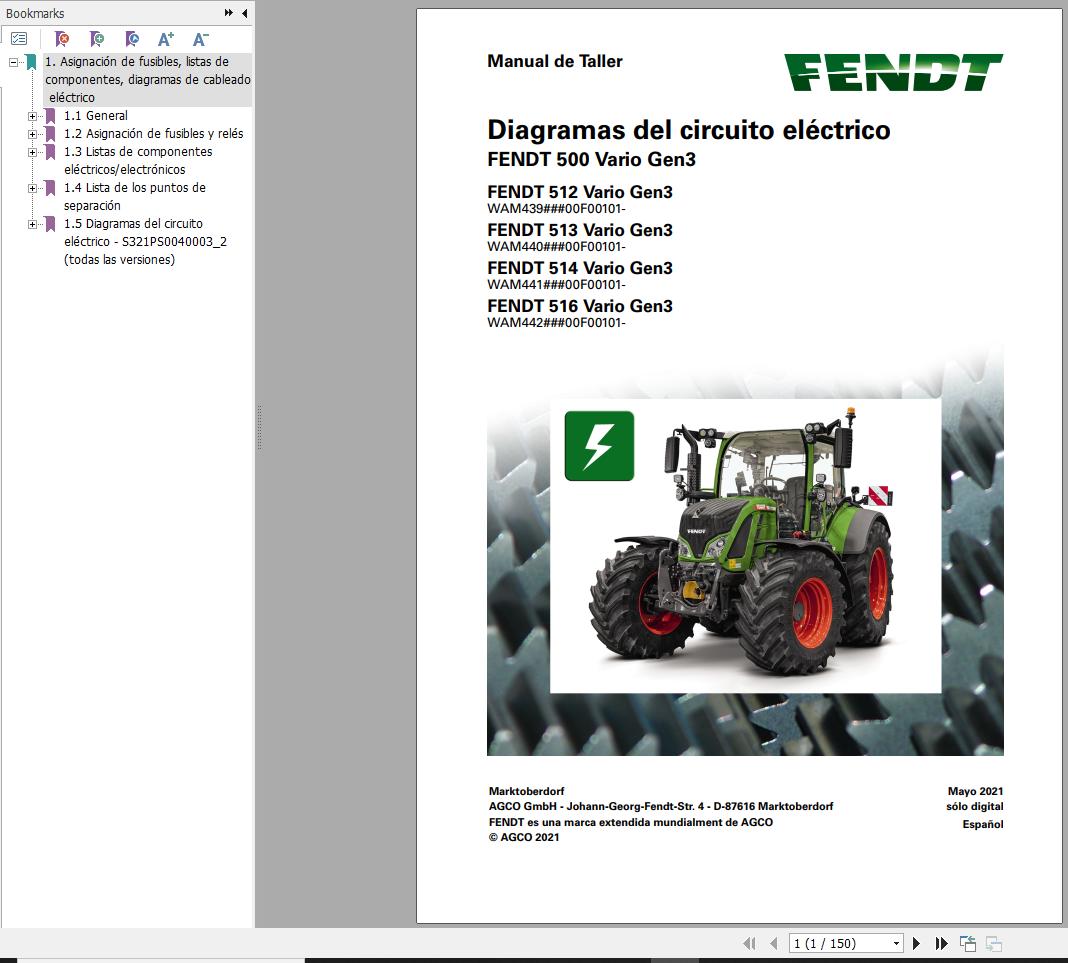Click the 'Manual de Taller' heading
The image size is (1068, 963).
pos(554,61)
